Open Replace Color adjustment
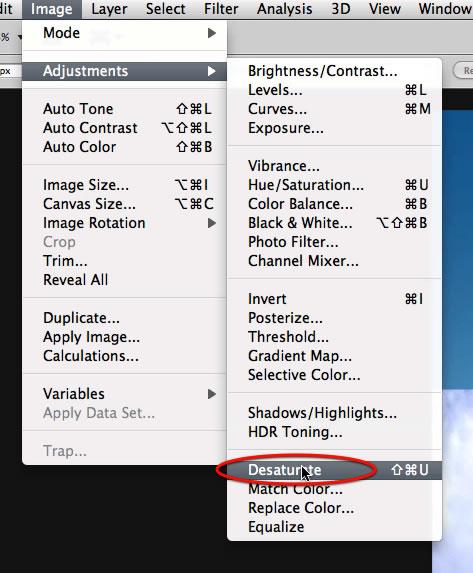 334,508
